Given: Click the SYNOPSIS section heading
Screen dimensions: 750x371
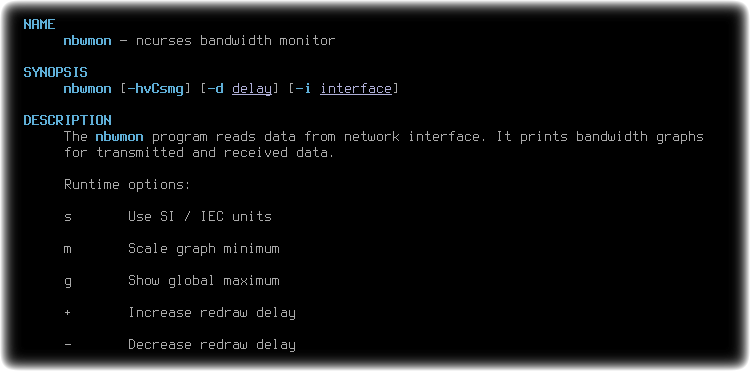Looking at the screenshot, I should 55,72.
